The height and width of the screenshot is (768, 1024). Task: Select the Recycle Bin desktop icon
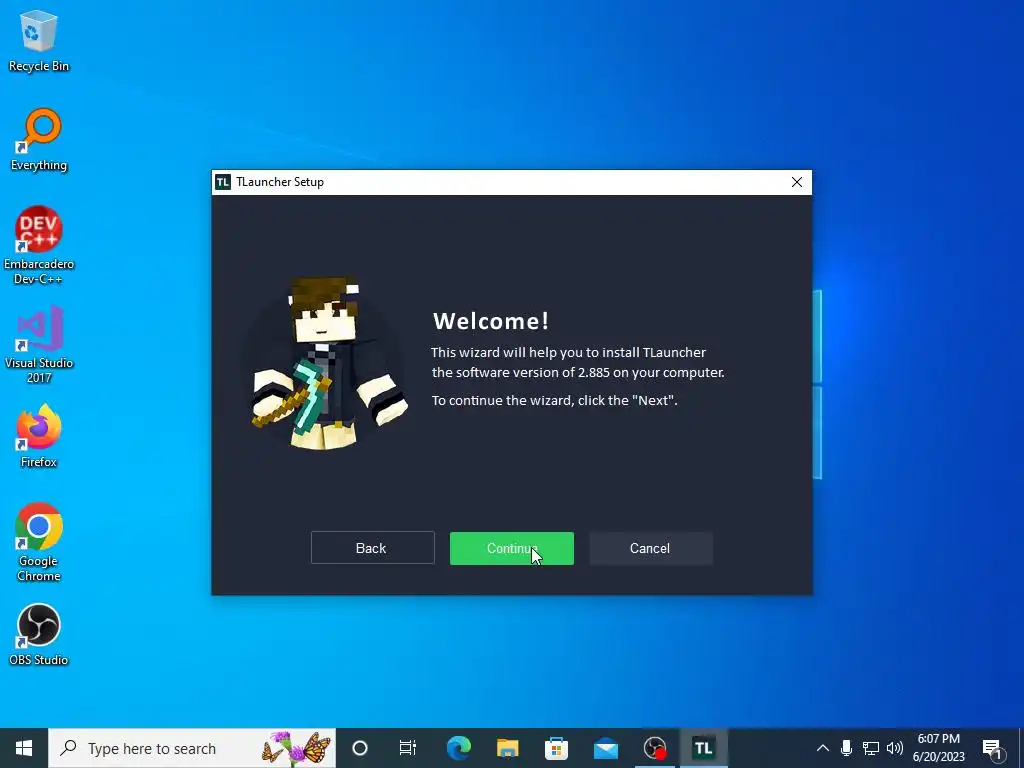point(39,41)
